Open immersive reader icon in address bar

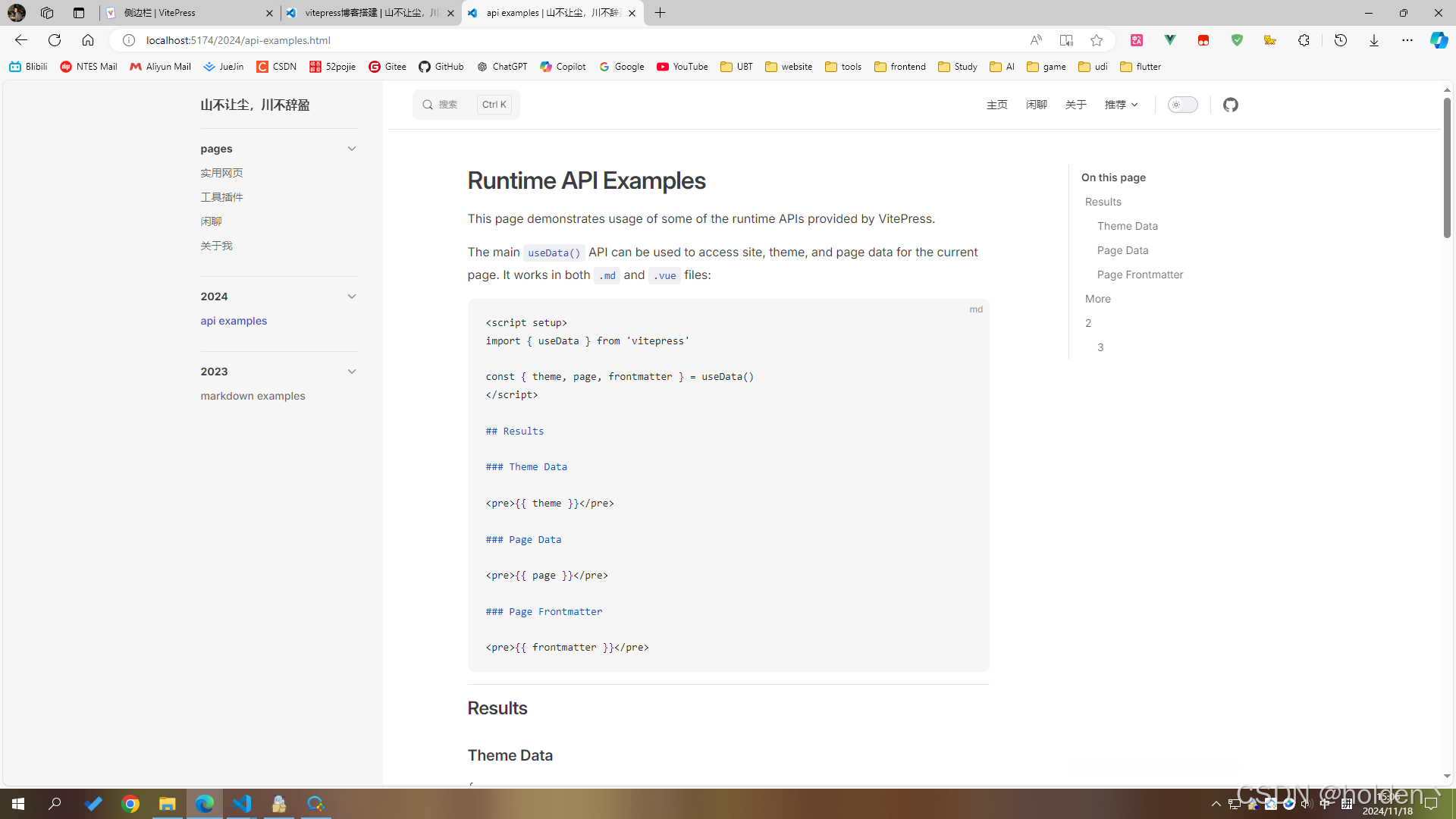click(1065, 40)
